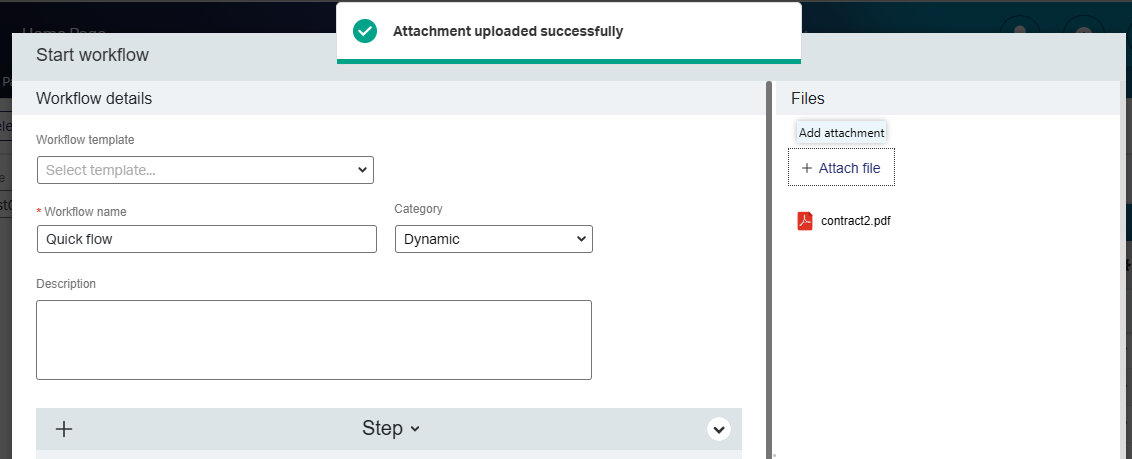Screen dimensions: 1132x459
Task: Click the Workflow details section header
Action: (x=94, y=98)
